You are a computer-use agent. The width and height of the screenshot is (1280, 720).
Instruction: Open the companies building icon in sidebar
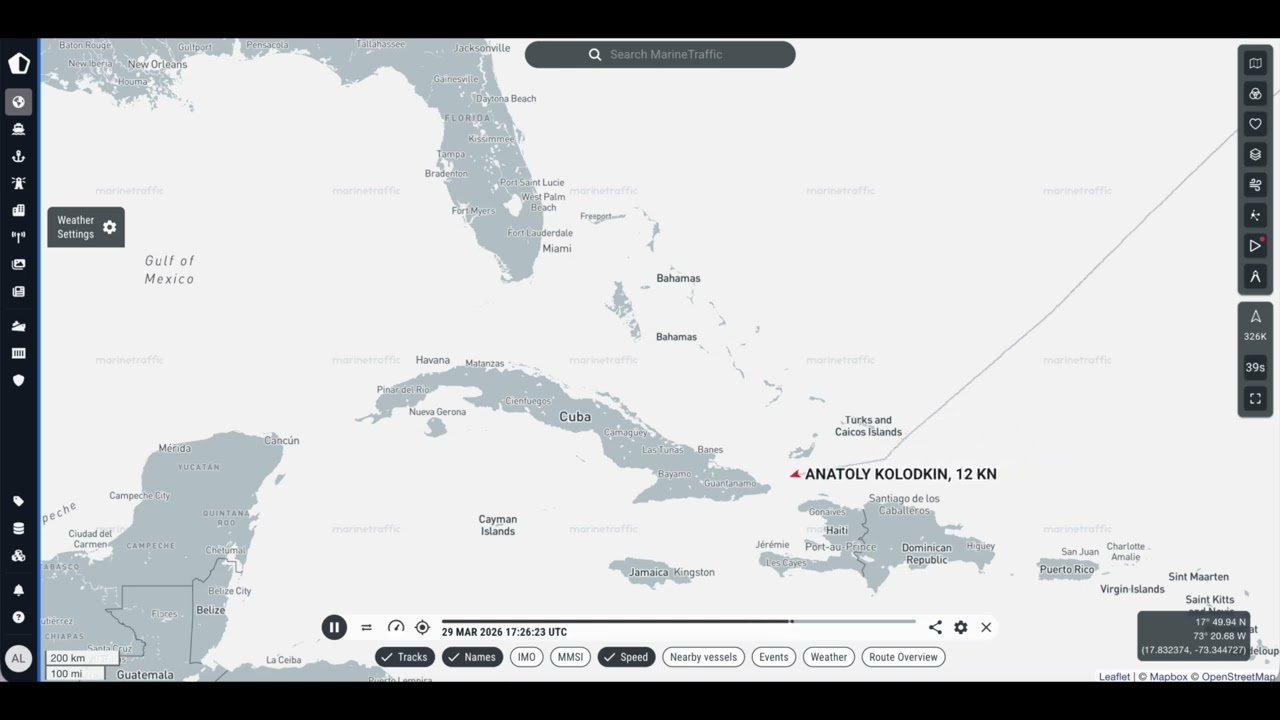[x=18, y=210]
